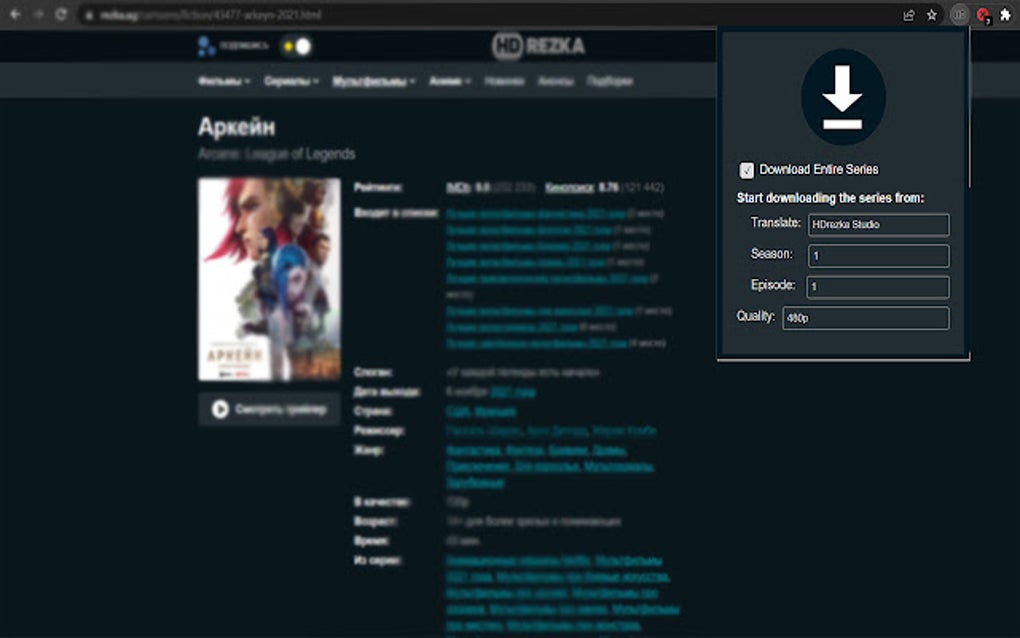The height and width of the screenshot is (638, 1020).
Task: Click the 'Смотреть трейлер' button
Action: point(268,408)
